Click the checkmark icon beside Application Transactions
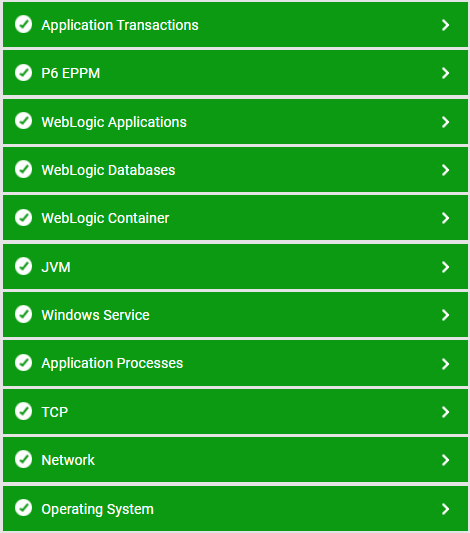This screenshot has height=533, width=470. tap(23, 24)
